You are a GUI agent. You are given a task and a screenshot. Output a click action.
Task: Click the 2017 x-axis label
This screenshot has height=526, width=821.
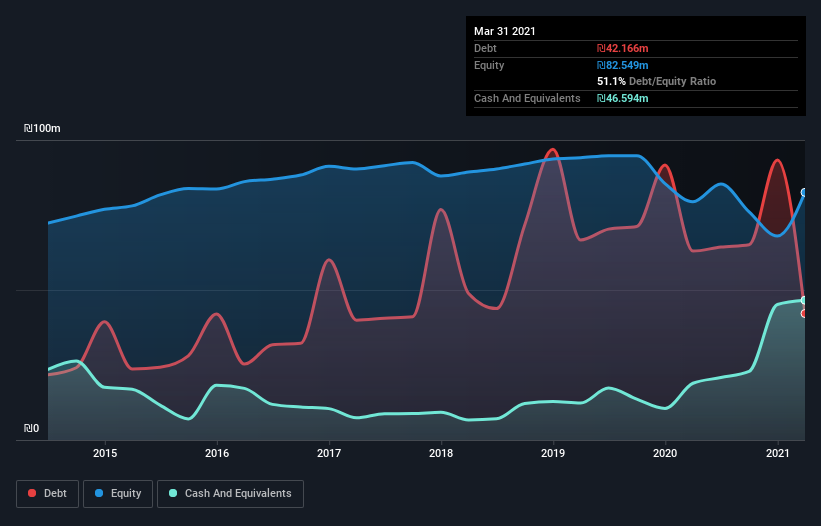[x=329, y=453]
